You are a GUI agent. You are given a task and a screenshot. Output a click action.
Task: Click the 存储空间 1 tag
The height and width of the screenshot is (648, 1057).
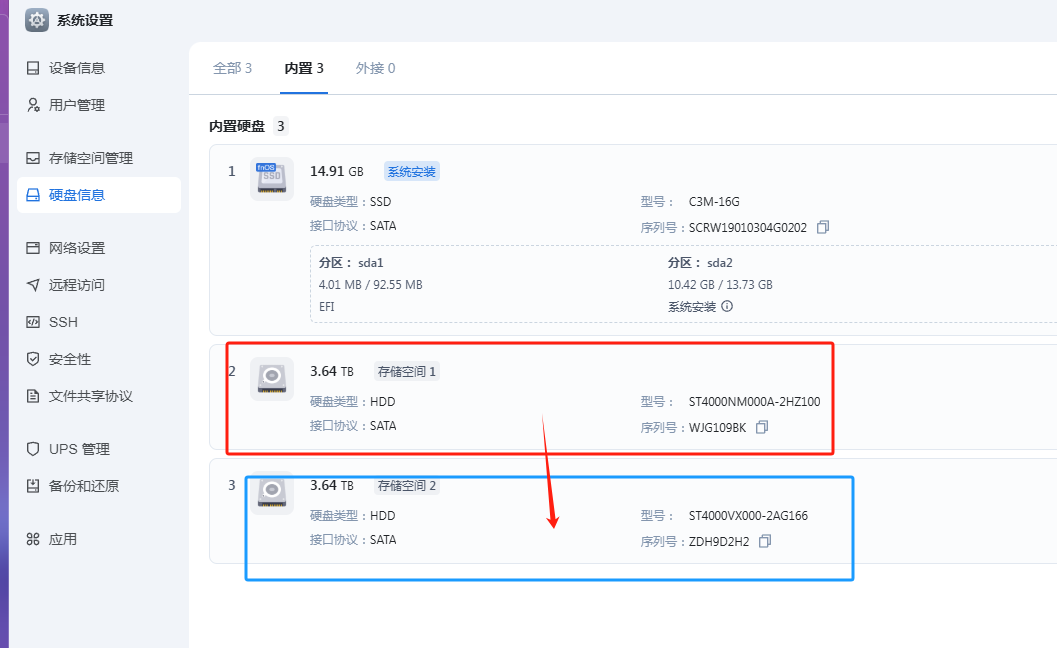406,372
